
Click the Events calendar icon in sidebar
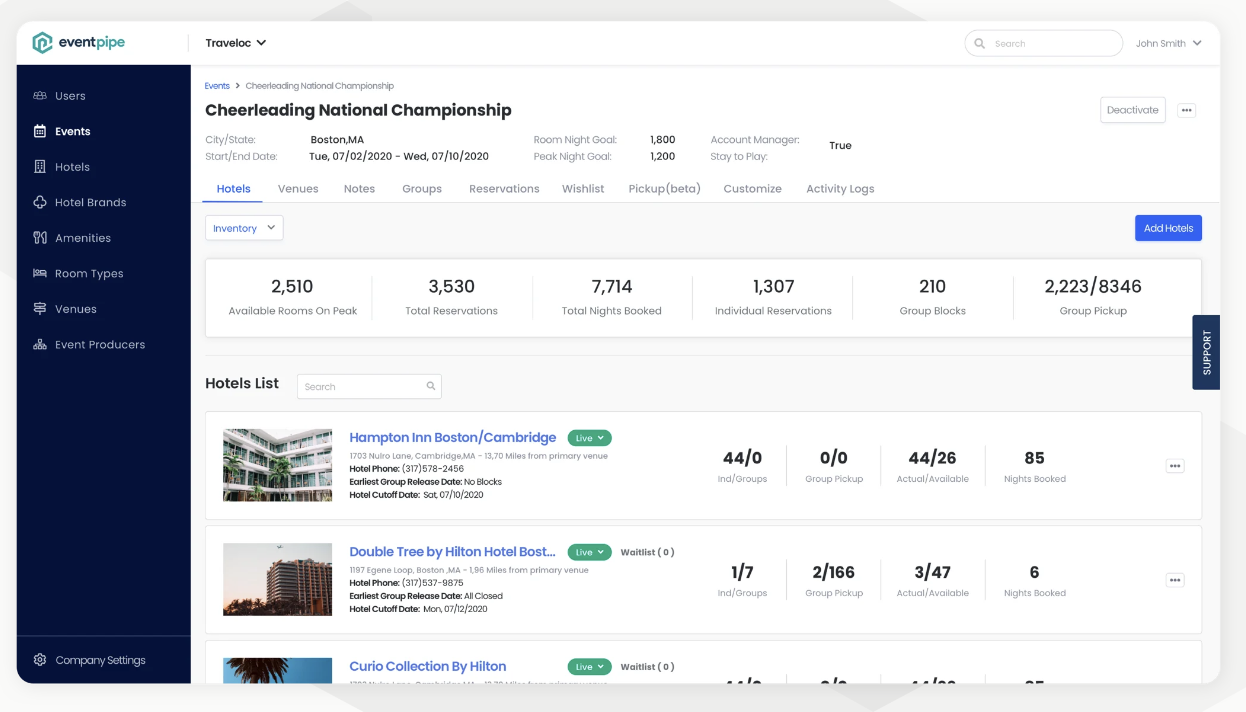[x=40, y=131]
